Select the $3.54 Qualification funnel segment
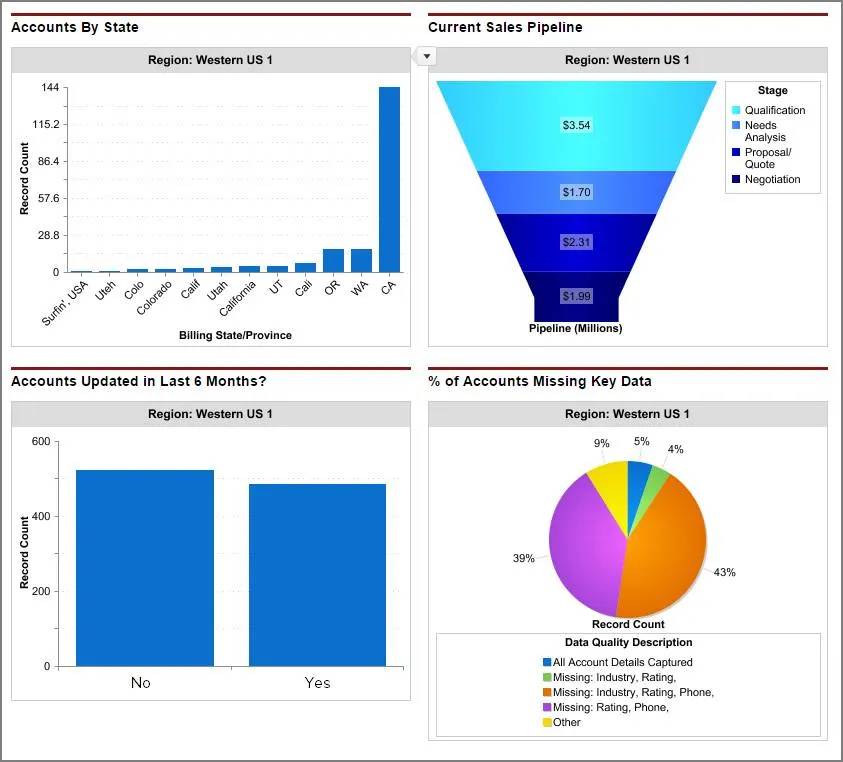Screen dimensions: 843x762 click(x=576, y=125)
